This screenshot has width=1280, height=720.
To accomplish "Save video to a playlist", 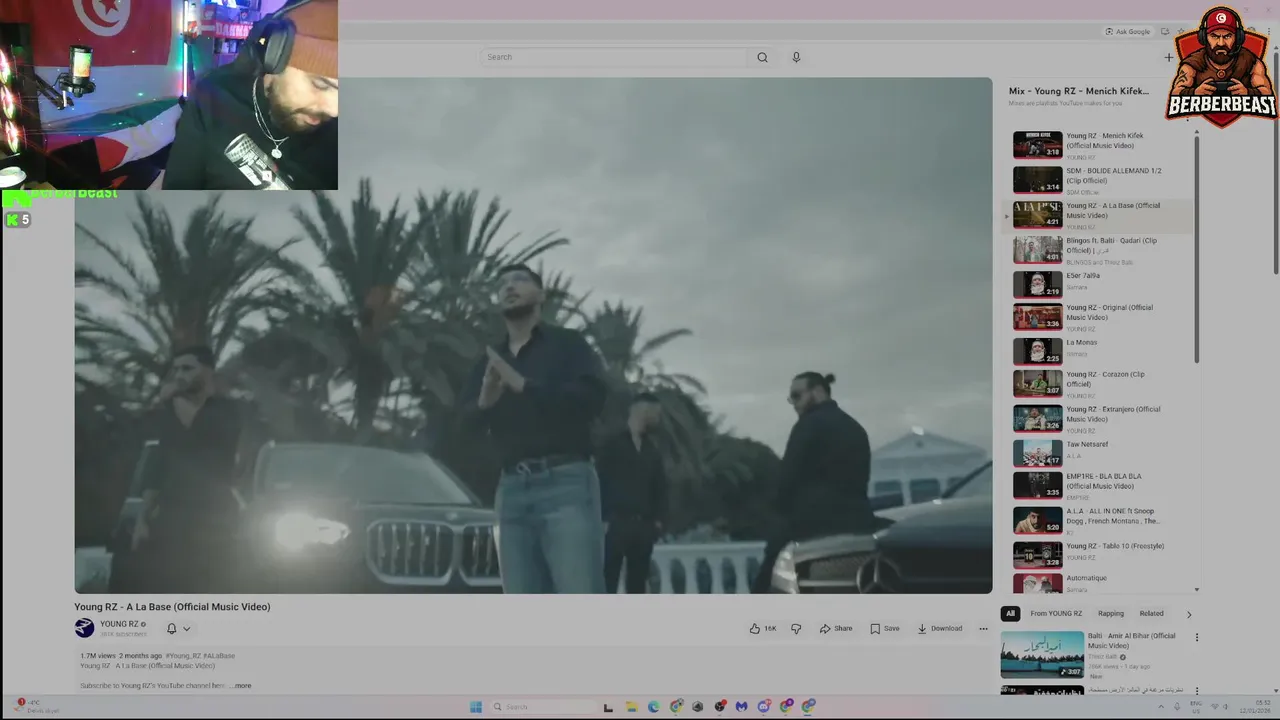I will (885, 628).
